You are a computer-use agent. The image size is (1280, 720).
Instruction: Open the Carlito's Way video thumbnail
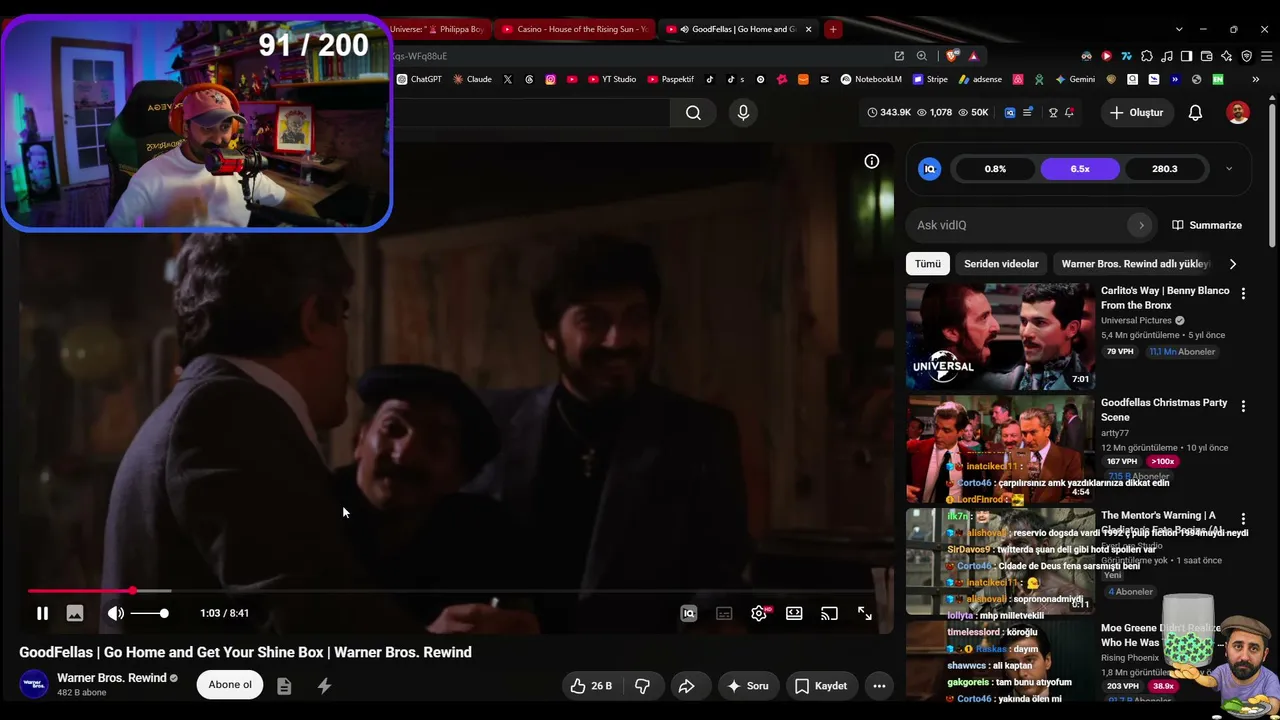pos(1000,336)
